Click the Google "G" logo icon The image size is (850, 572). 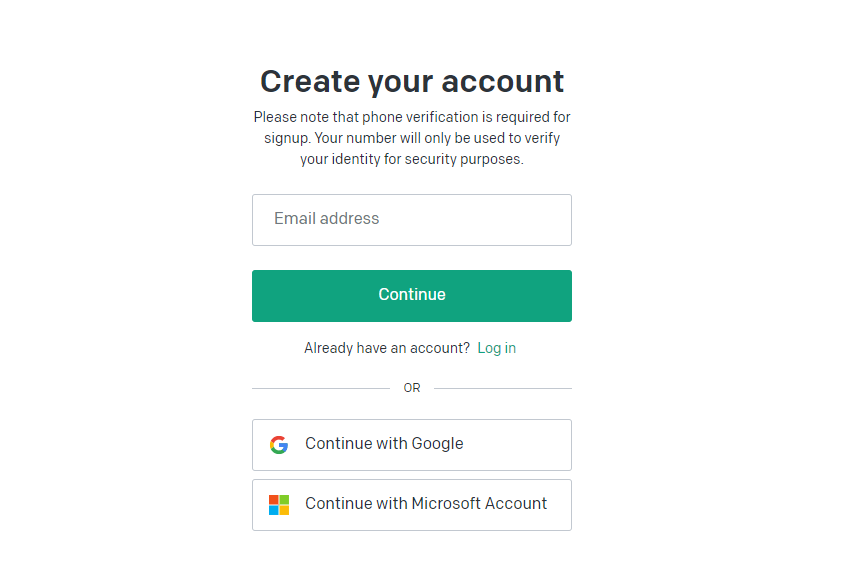point(279,445)
